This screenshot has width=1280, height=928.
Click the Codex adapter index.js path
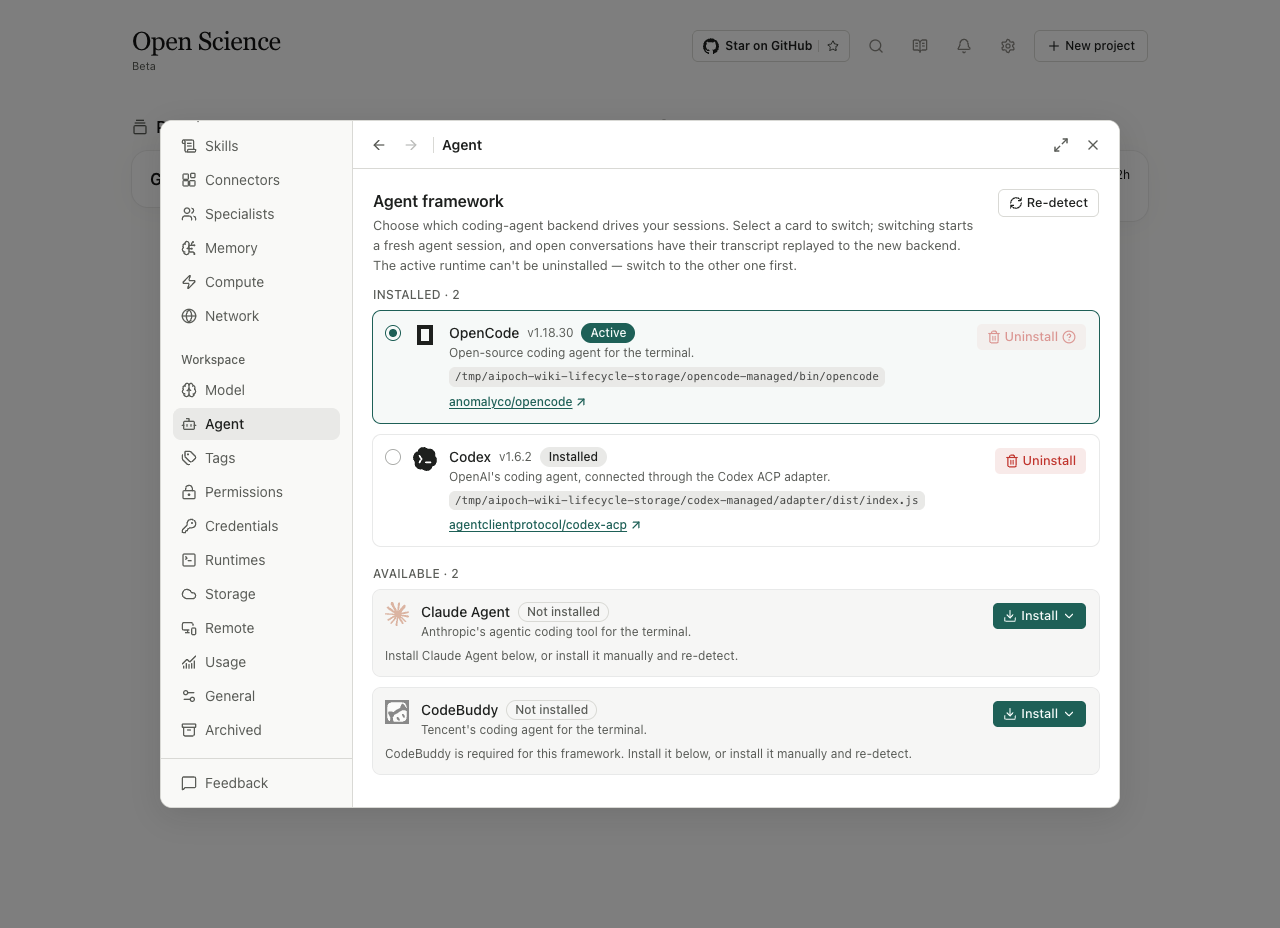[x=687, y=500]
